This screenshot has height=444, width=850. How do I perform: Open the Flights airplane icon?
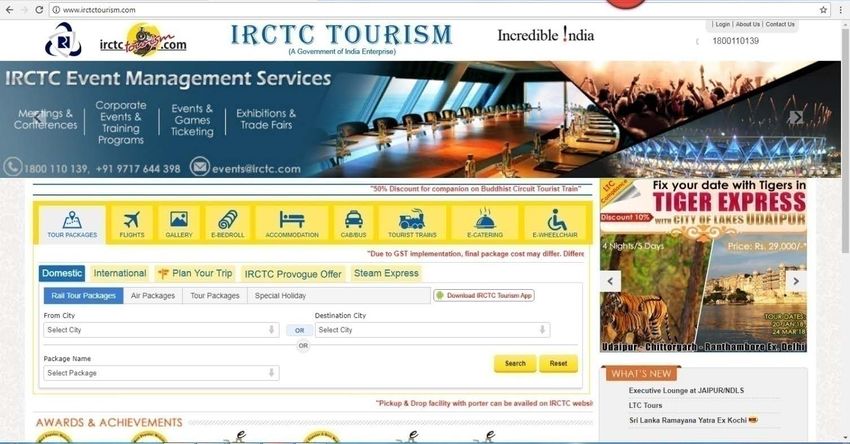(132, 224)
